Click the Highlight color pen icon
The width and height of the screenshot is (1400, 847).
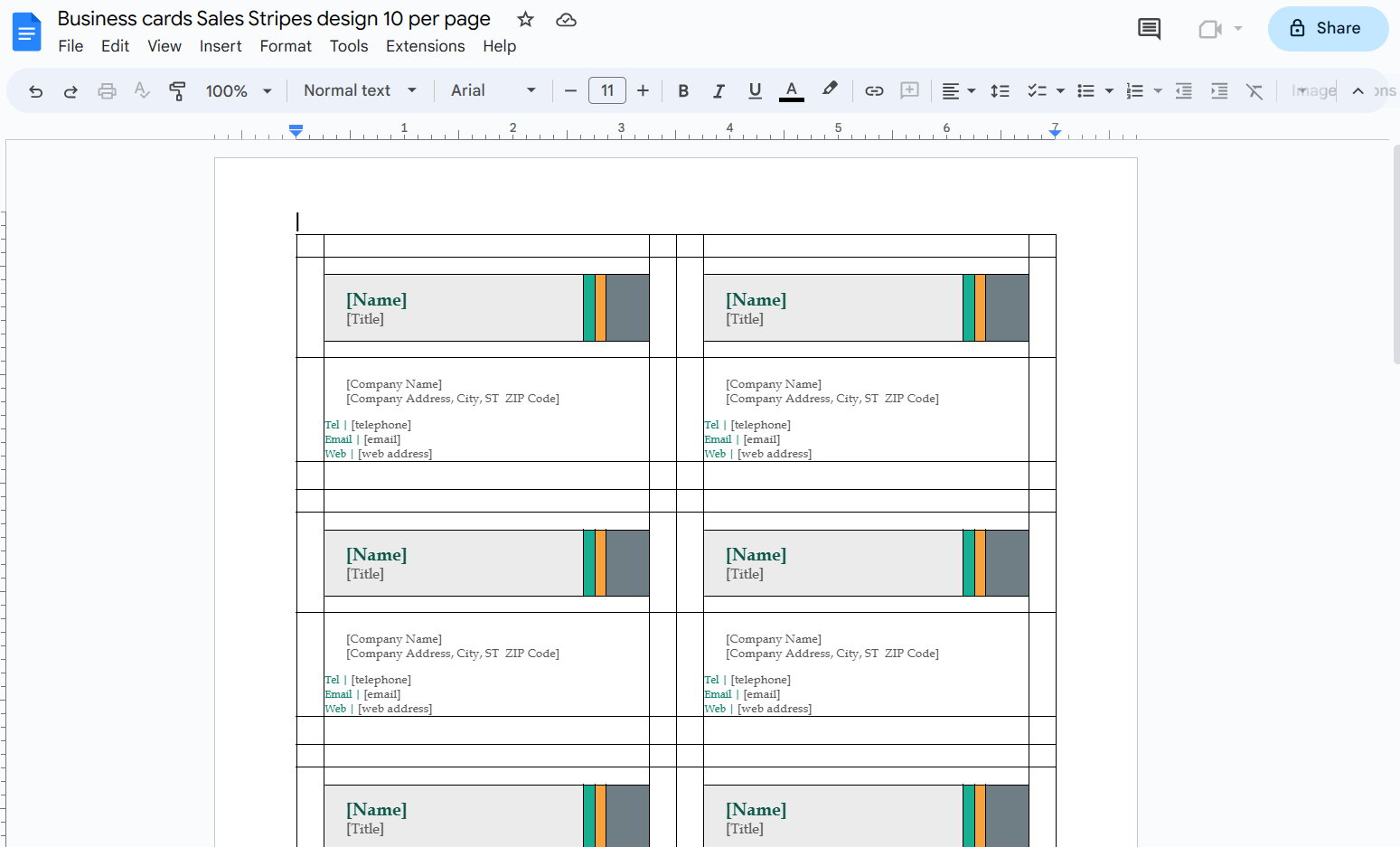click(830, 89)
